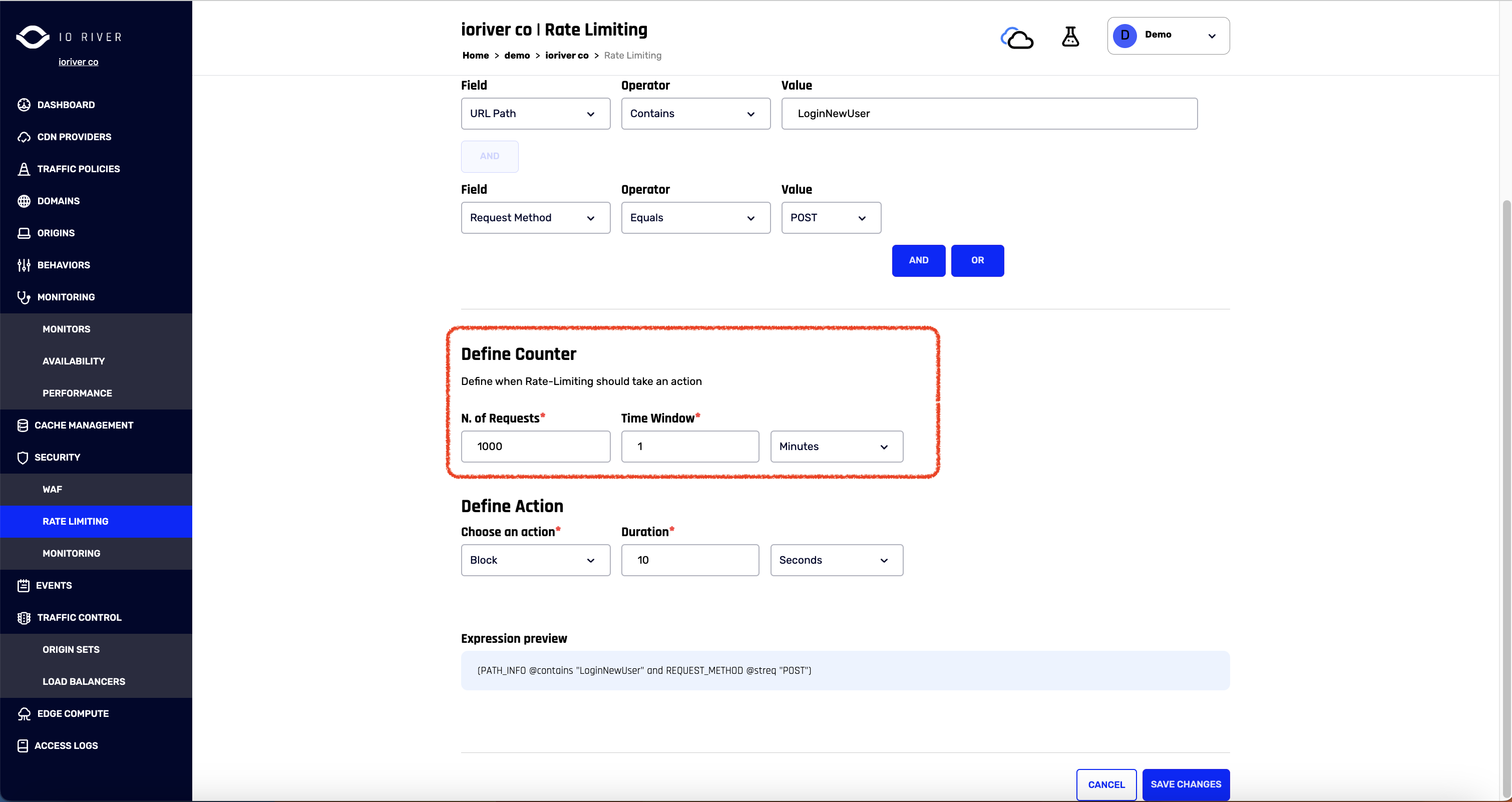Screen dimensions: 1512x802
Task: Click the AND condition button
Action: [919, 261]
